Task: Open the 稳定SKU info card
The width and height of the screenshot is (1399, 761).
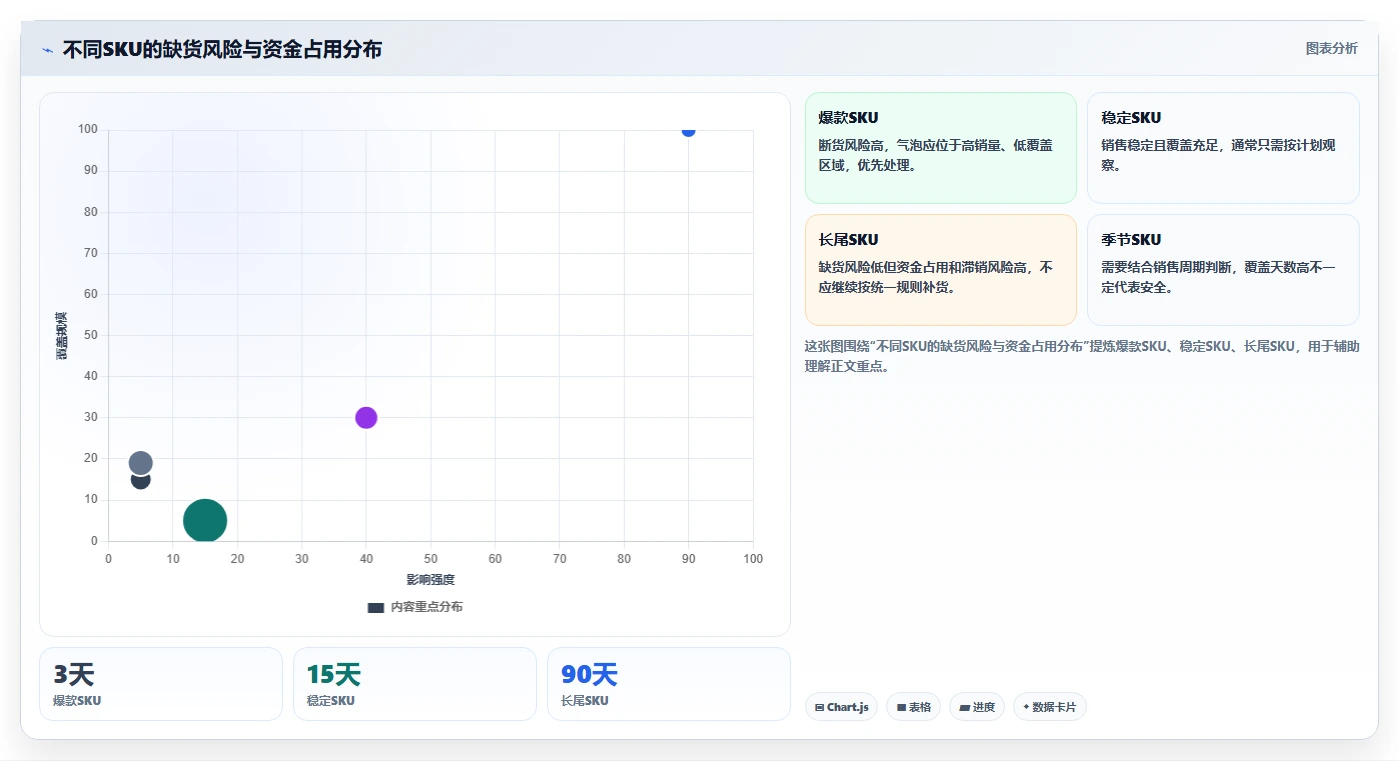Action: pos(1223,148)
